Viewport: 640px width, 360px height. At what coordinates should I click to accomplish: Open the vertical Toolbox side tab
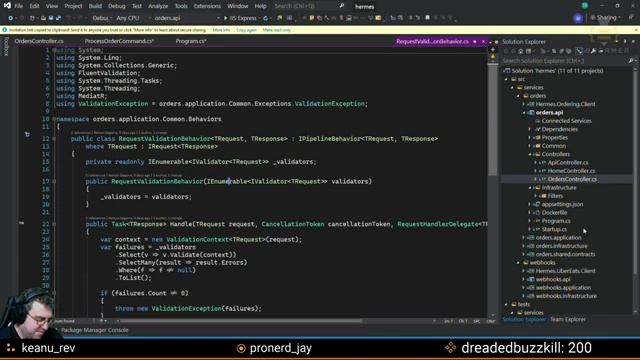click(x=6, y=47)
